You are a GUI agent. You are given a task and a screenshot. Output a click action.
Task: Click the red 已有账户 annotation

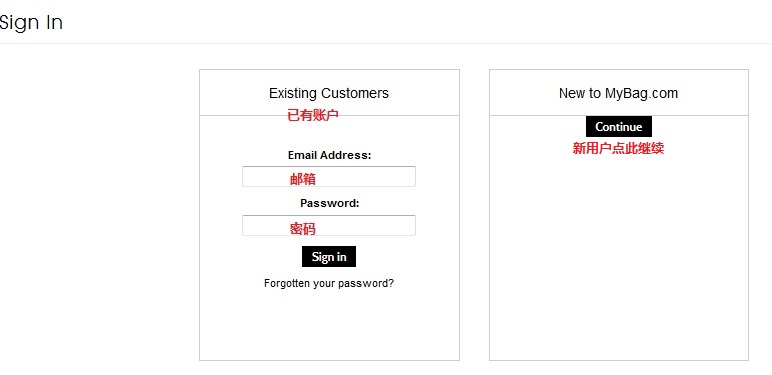click(313, 116)
